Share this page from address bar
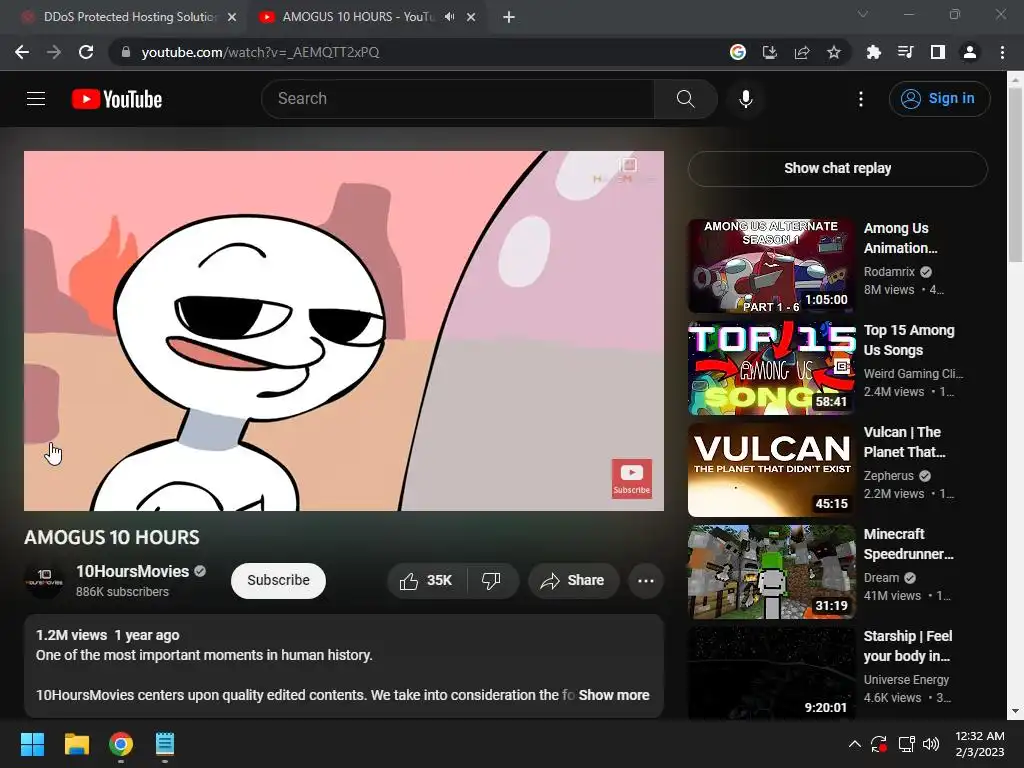 tap(802, 52)
